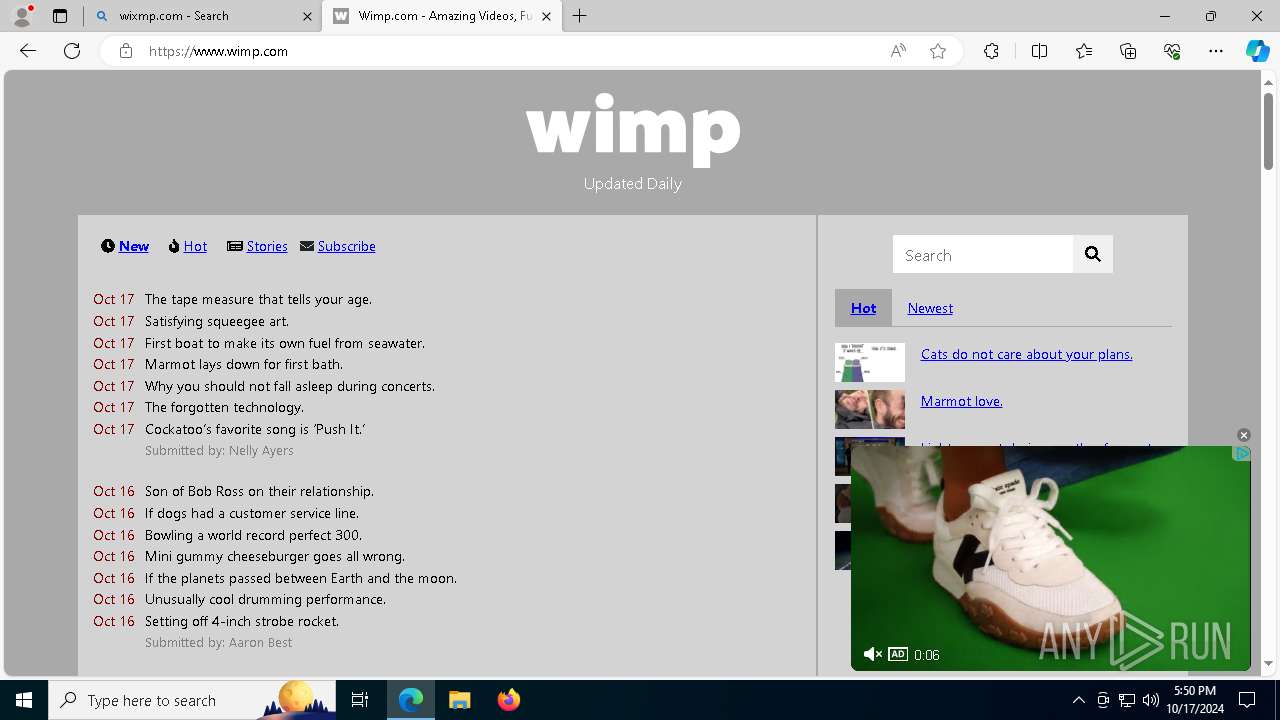This screenshot has width=1280, height=720.
Task: Open the taskbar clock and date
Action: click(x=1194, y=700)
